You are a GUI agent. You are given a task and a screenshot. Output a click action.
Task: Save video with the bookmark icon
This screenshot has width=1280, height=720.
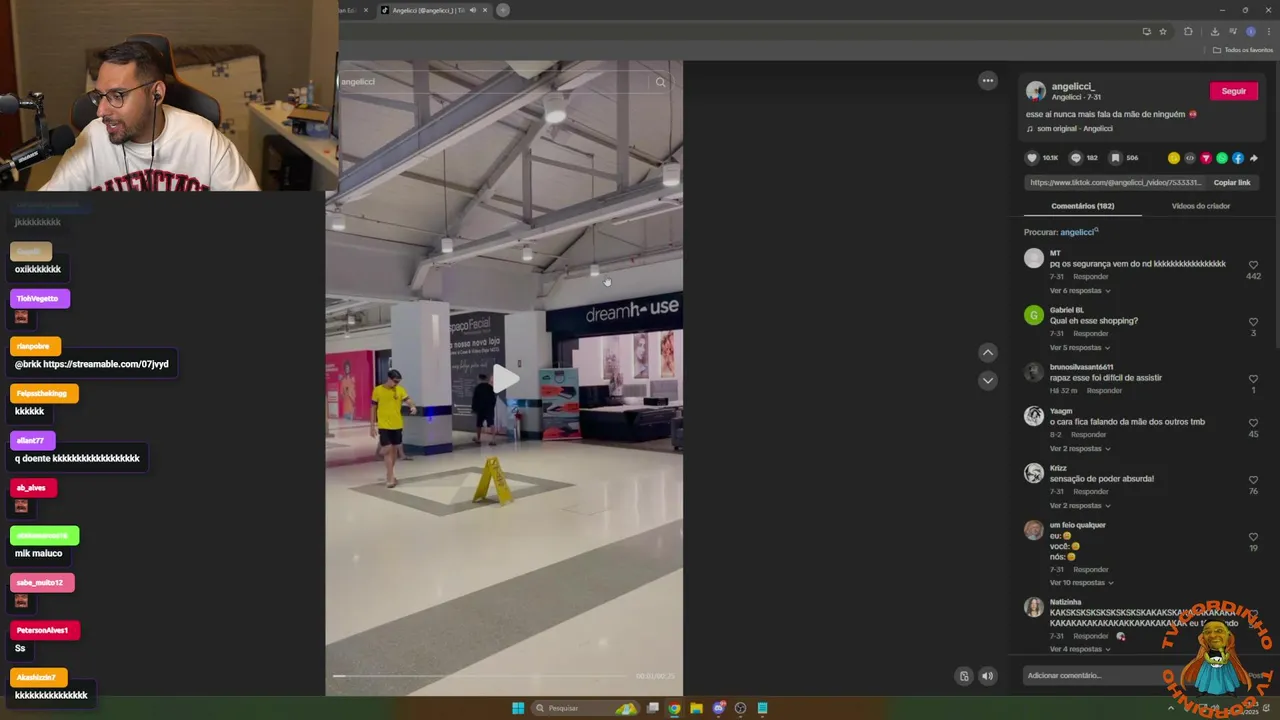click(x=1115, y=158)
